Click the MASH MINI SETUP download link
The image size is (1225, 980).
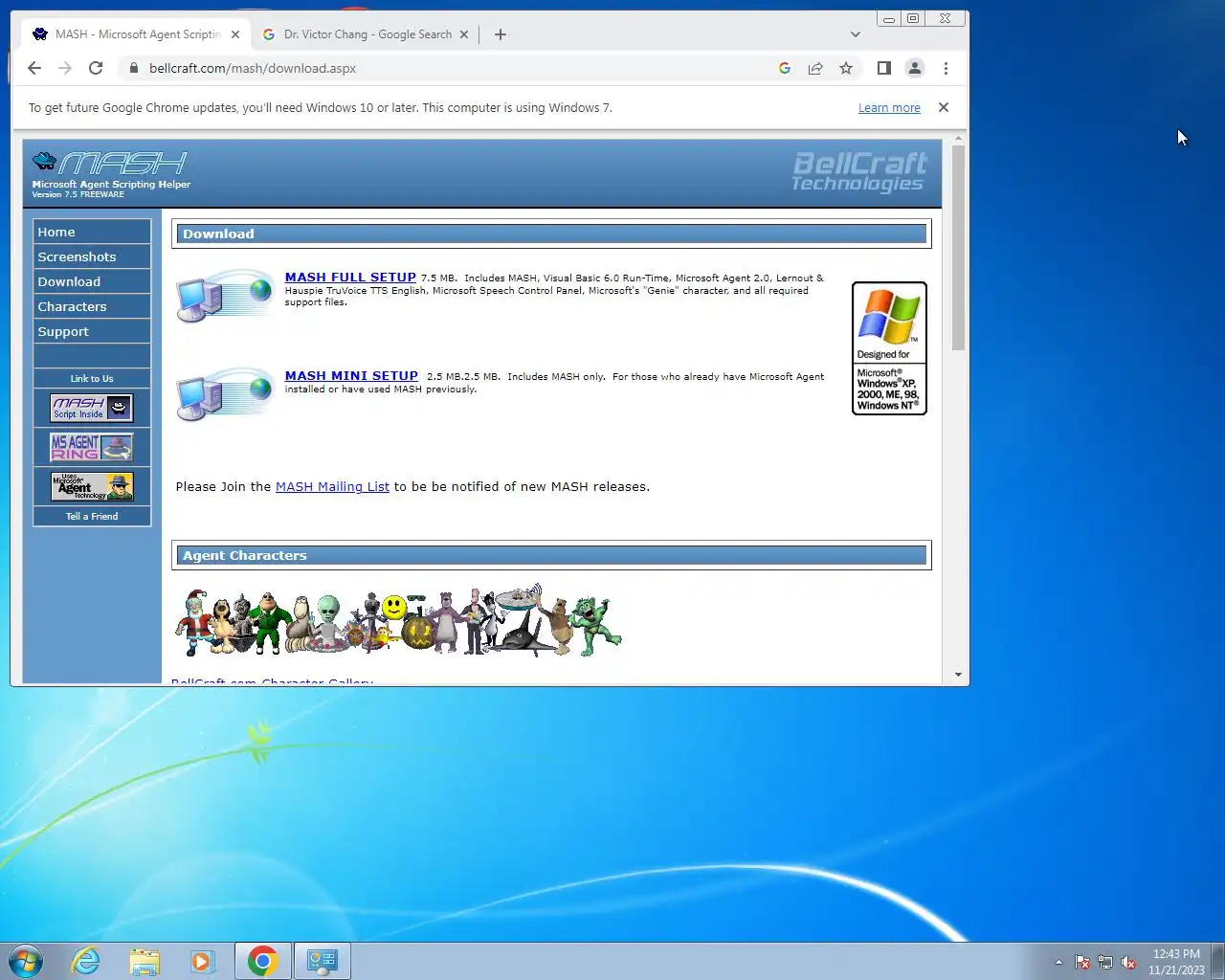click(351, 376)
